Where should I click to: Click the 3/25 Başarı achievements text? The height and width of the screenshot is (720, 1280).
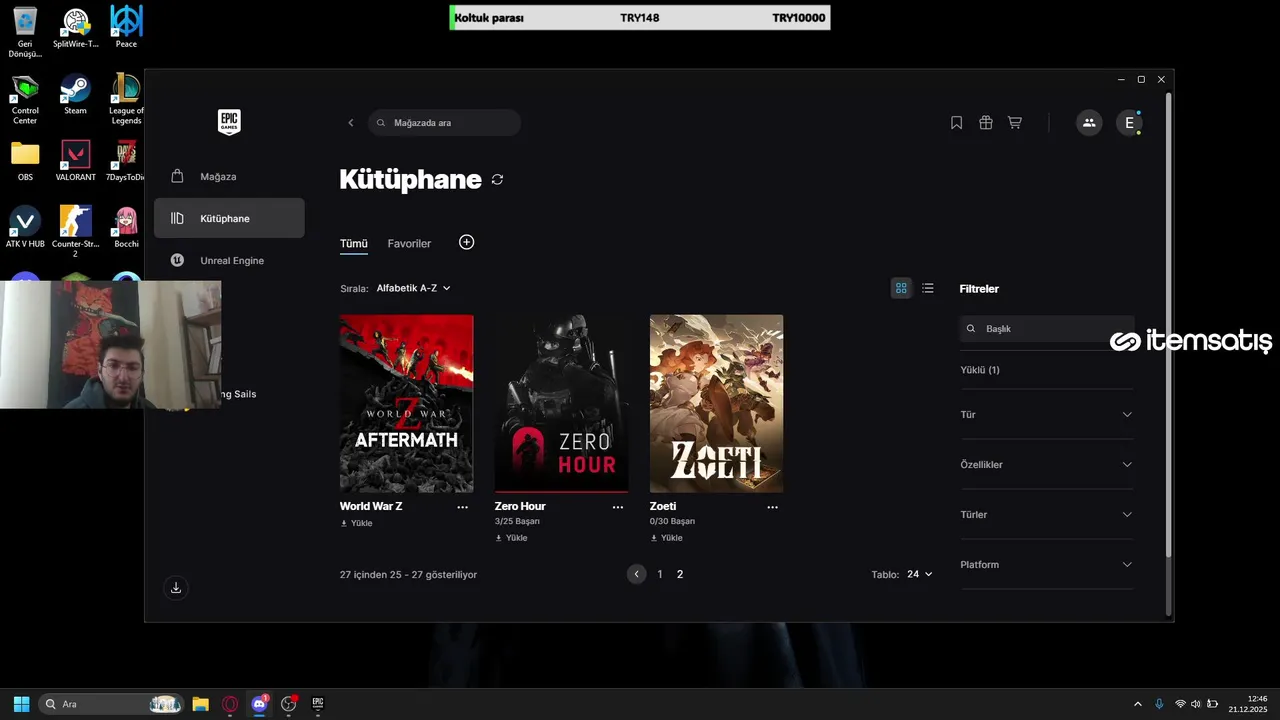click(x=517, y=522)
